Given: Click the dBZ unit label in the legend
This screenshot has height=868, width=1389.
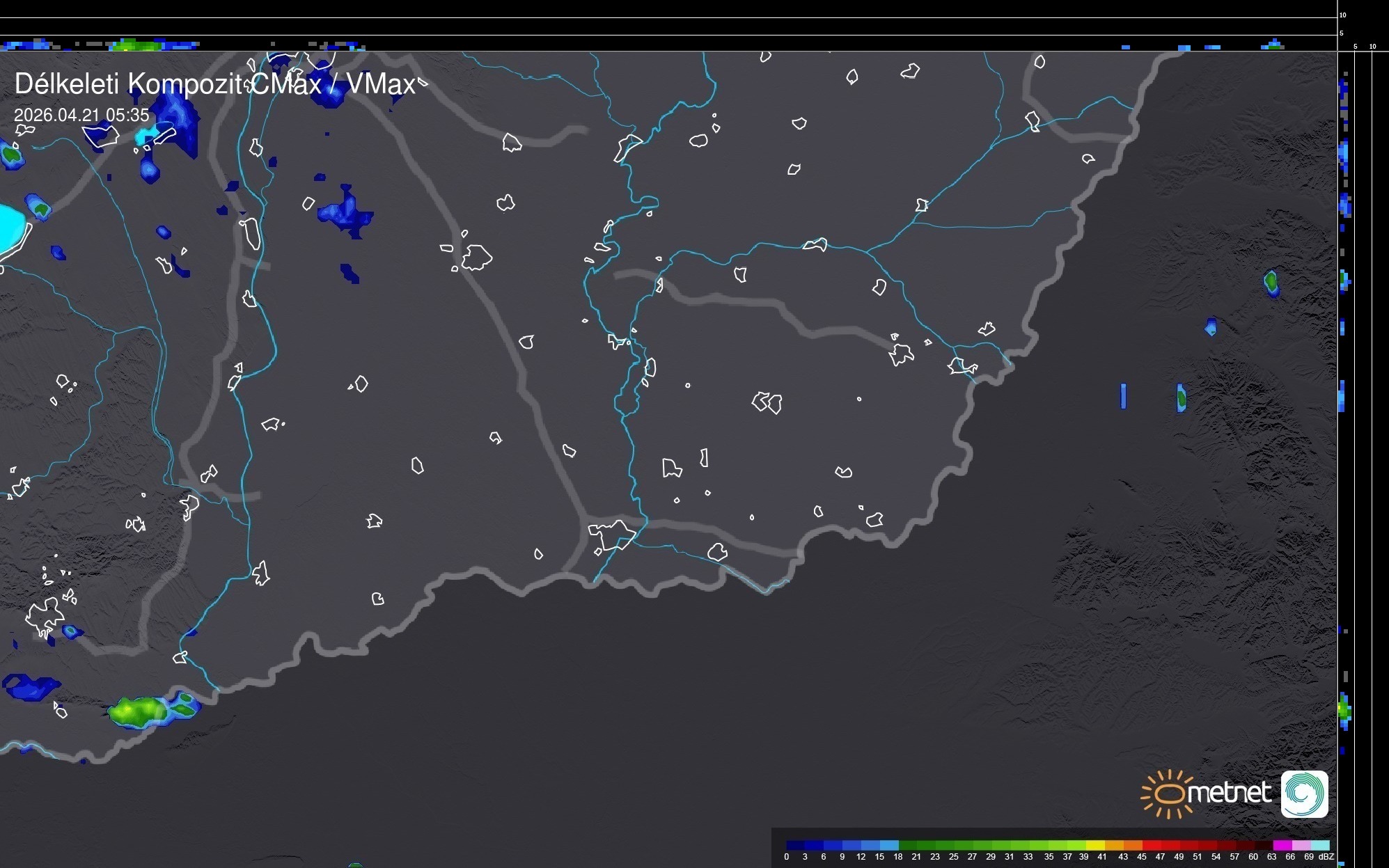Looking at the screenshot, I should pos(1326,857).
